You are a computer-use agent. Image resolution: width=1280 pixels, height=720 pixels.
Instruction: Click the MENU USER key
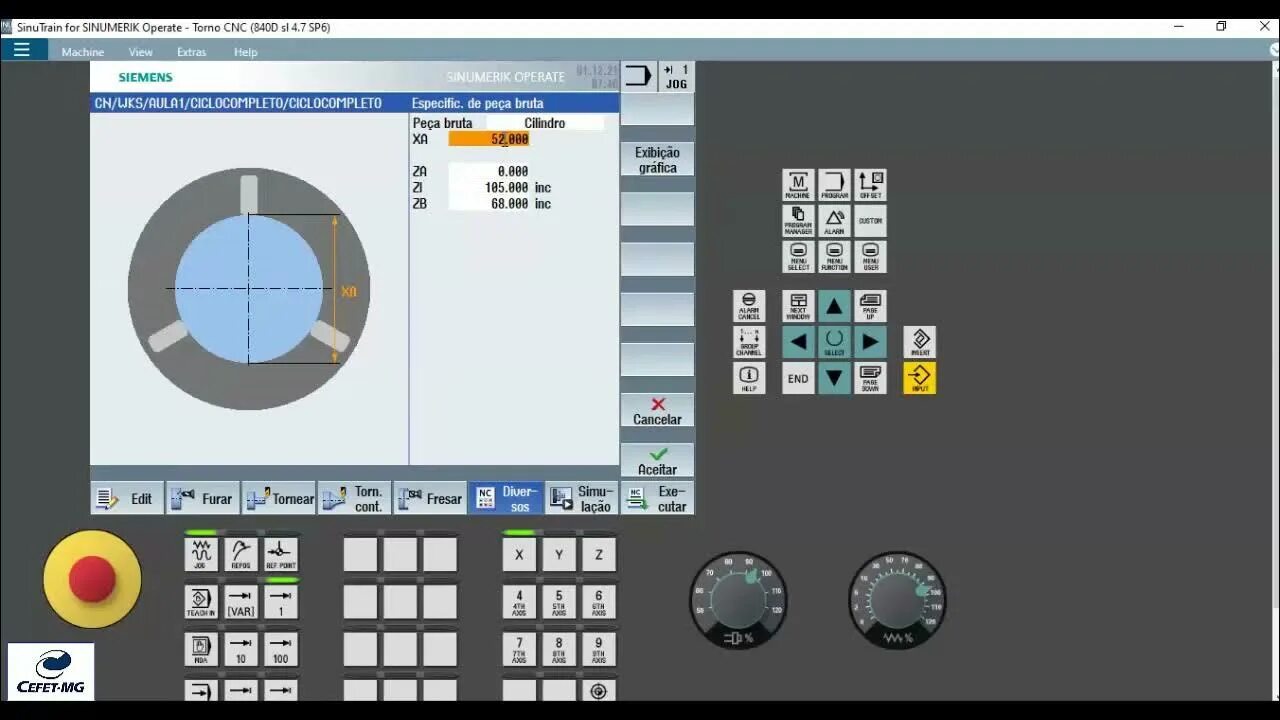point(870,257)
